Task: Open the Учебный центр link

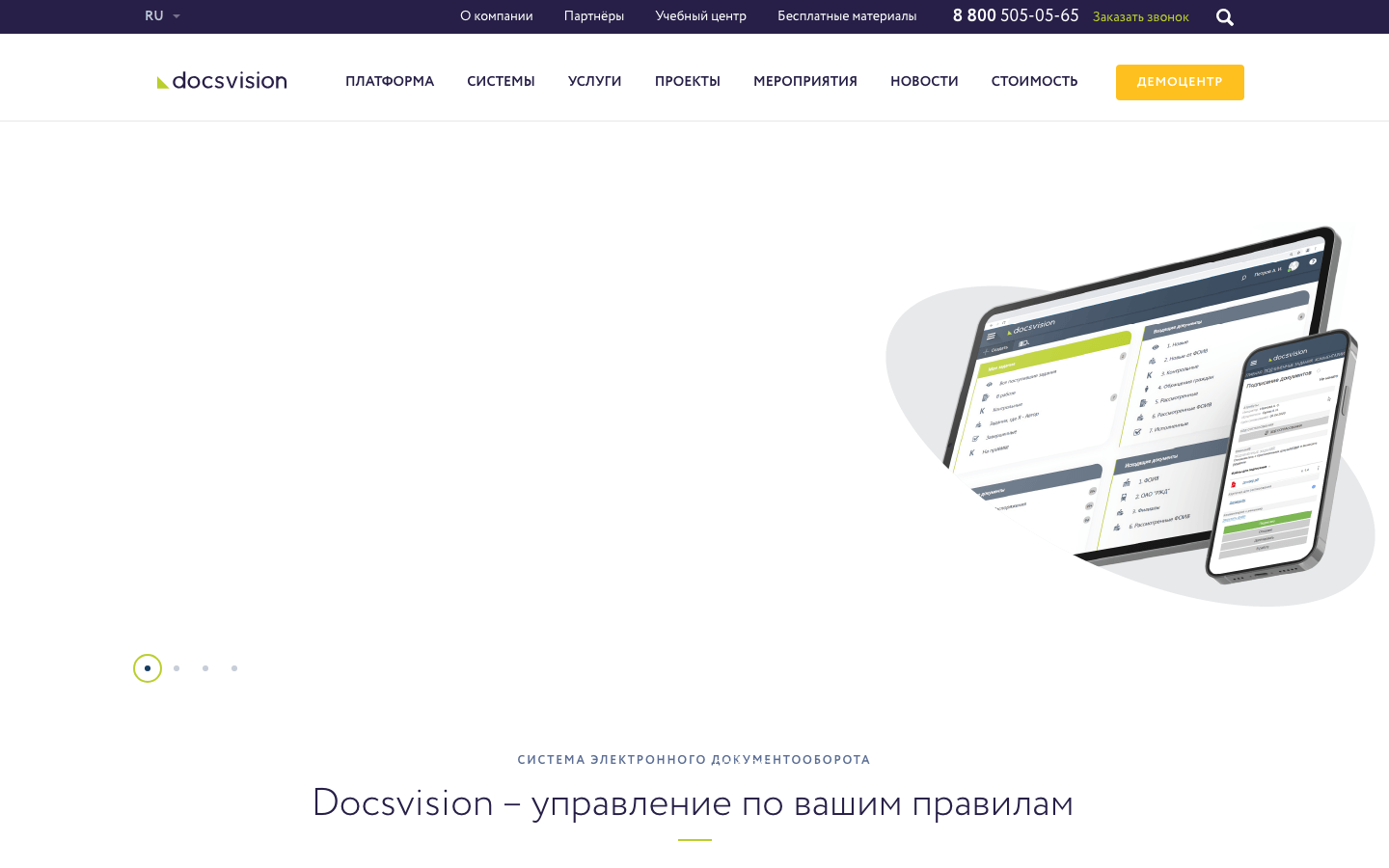Action: click(x=701, y=16)
